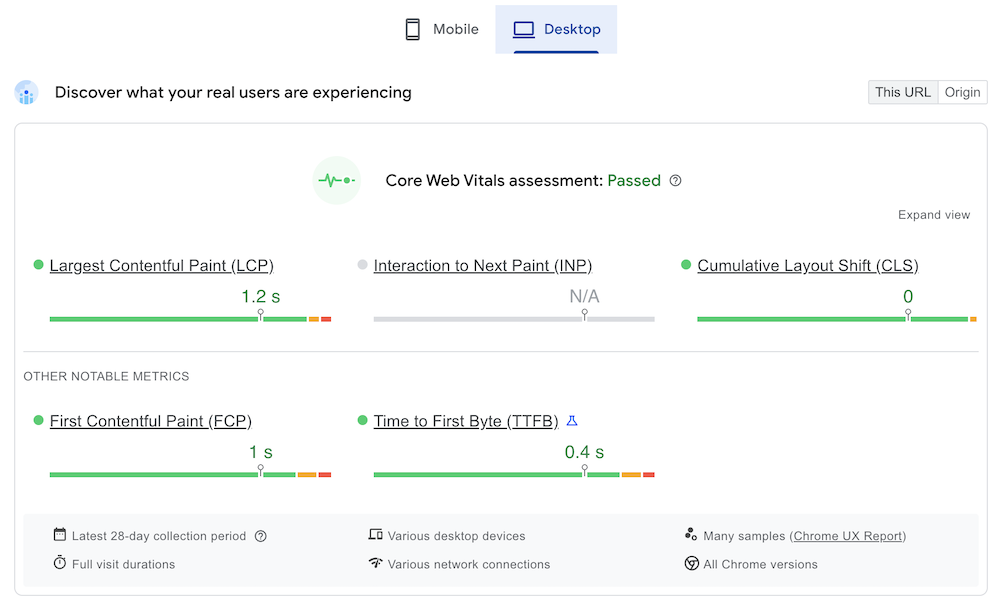Click the many samples icon
This screenshot has height=606, width=1000.
(x=690, y=536)
